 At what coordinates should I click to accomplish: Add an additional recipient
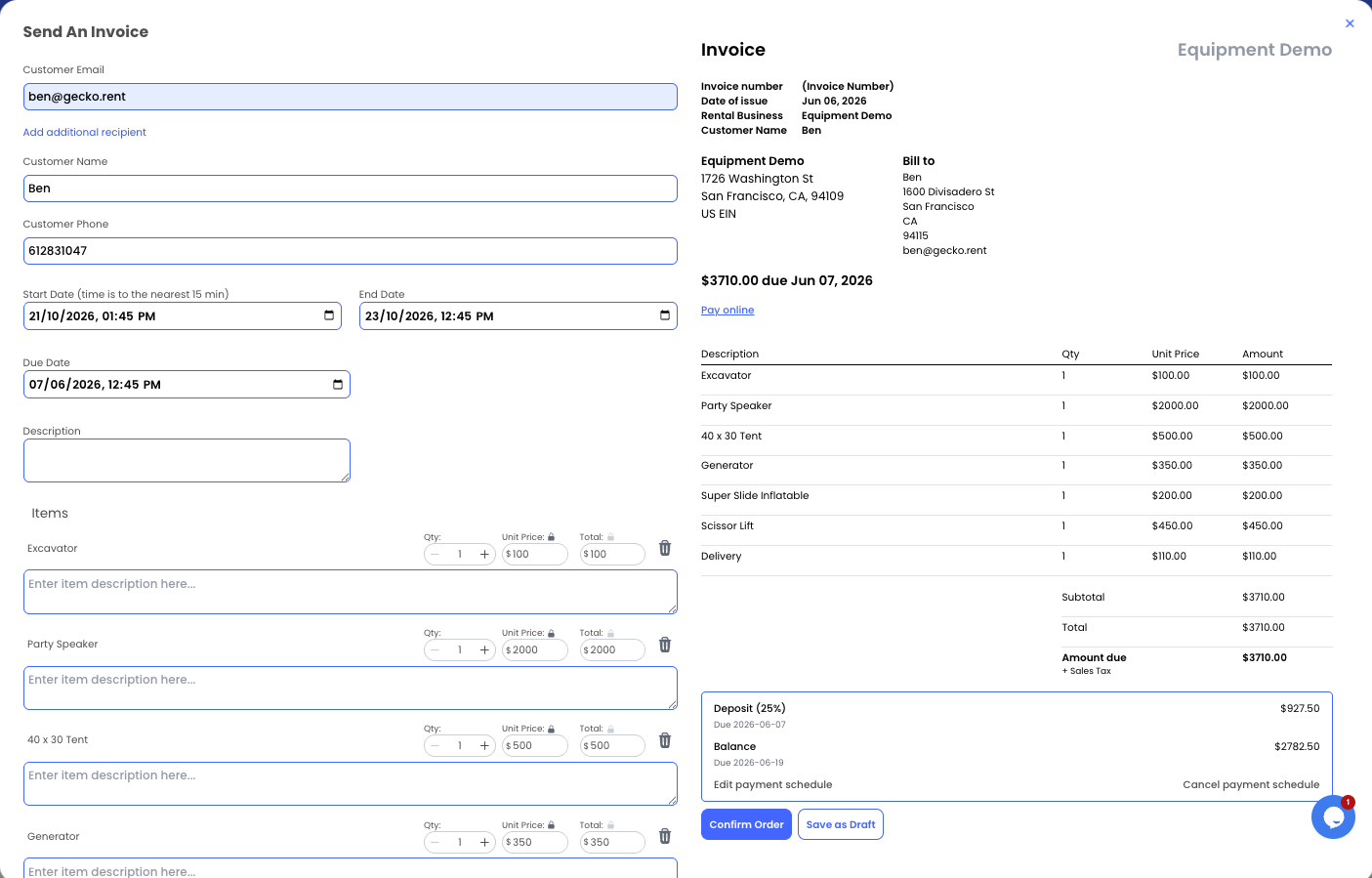[85, 132]
